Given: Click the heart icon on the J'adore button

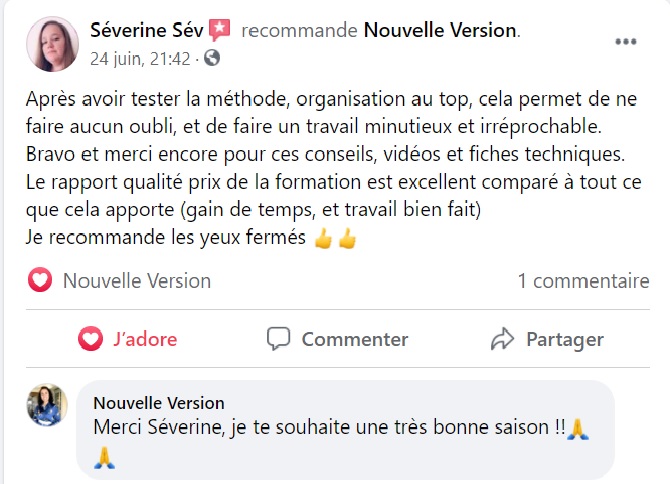Looking at the screenshot, I should [x=91, y=339].
